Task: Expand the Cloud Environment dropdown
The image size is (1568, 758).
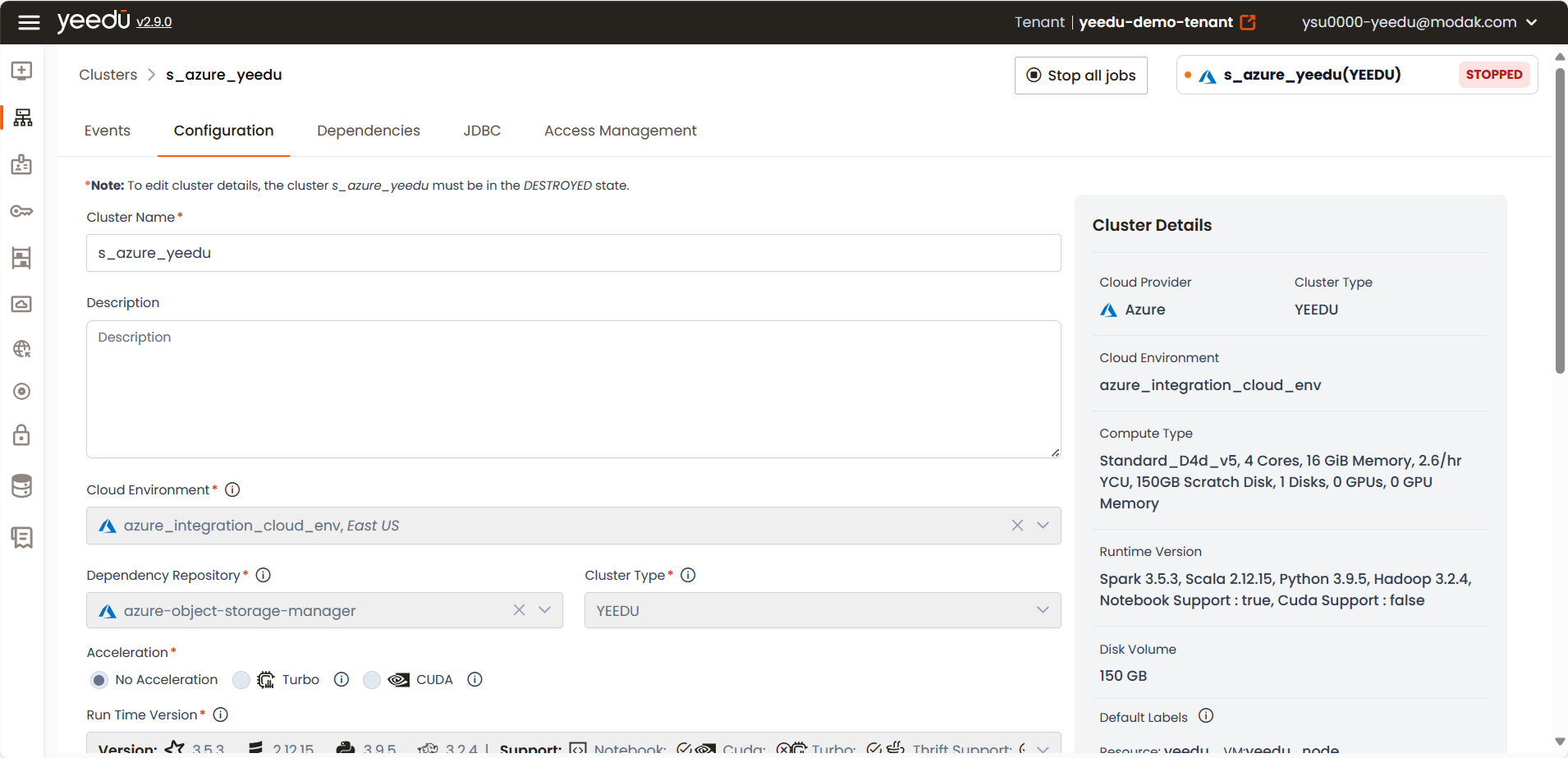Action: (x=1043, y=526)
